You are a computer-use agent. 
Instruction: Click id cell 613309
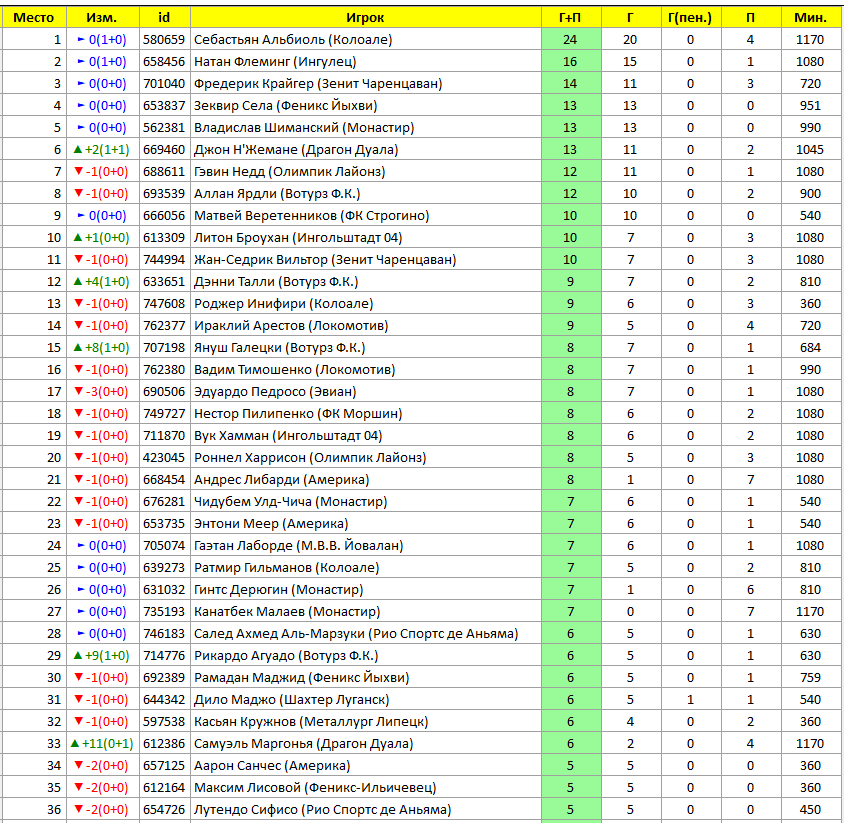click(x=164, y=238)
